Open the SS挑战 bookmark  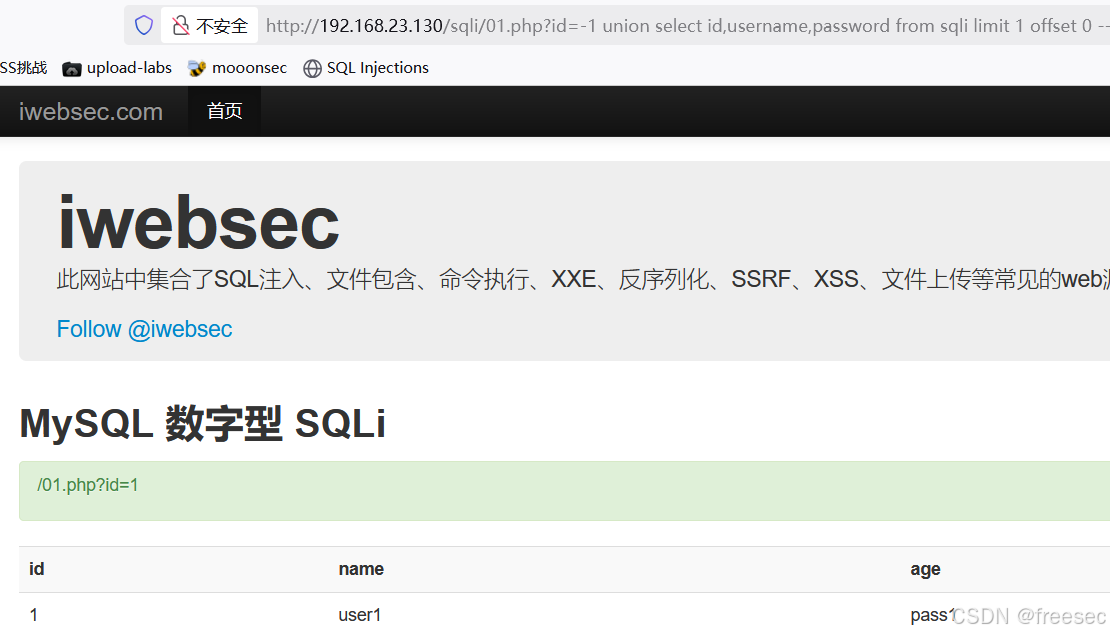point(22,68)
